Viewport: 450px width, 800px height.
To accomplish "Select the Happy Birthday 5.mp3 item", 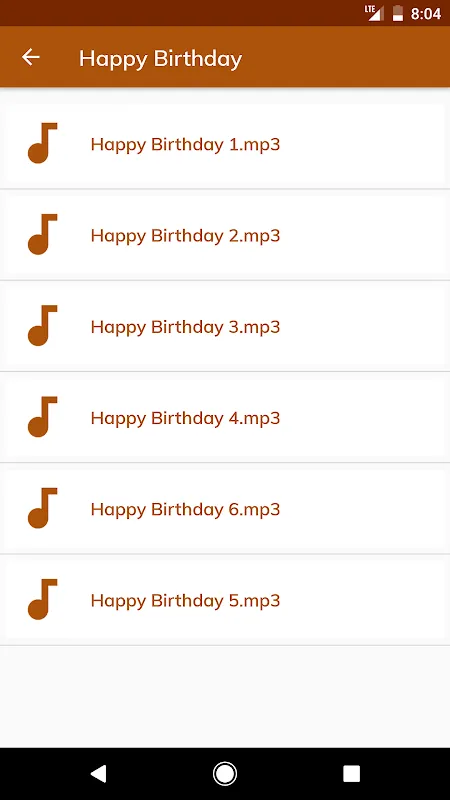I will [x=225, y=601].
